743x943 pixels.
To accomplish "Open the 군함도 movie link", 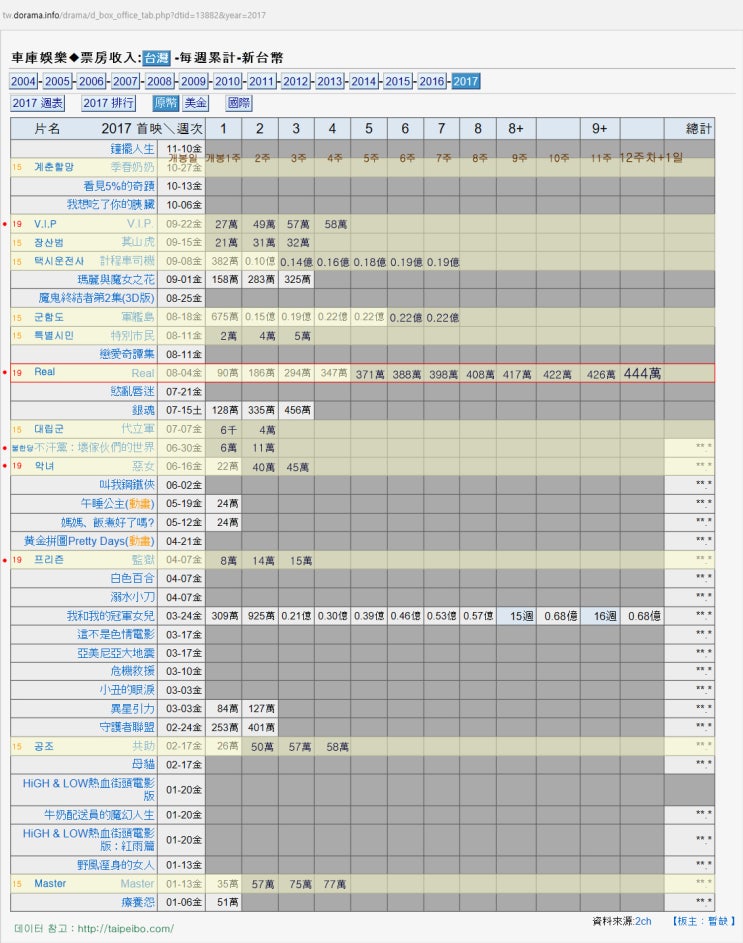I will 49,317.
